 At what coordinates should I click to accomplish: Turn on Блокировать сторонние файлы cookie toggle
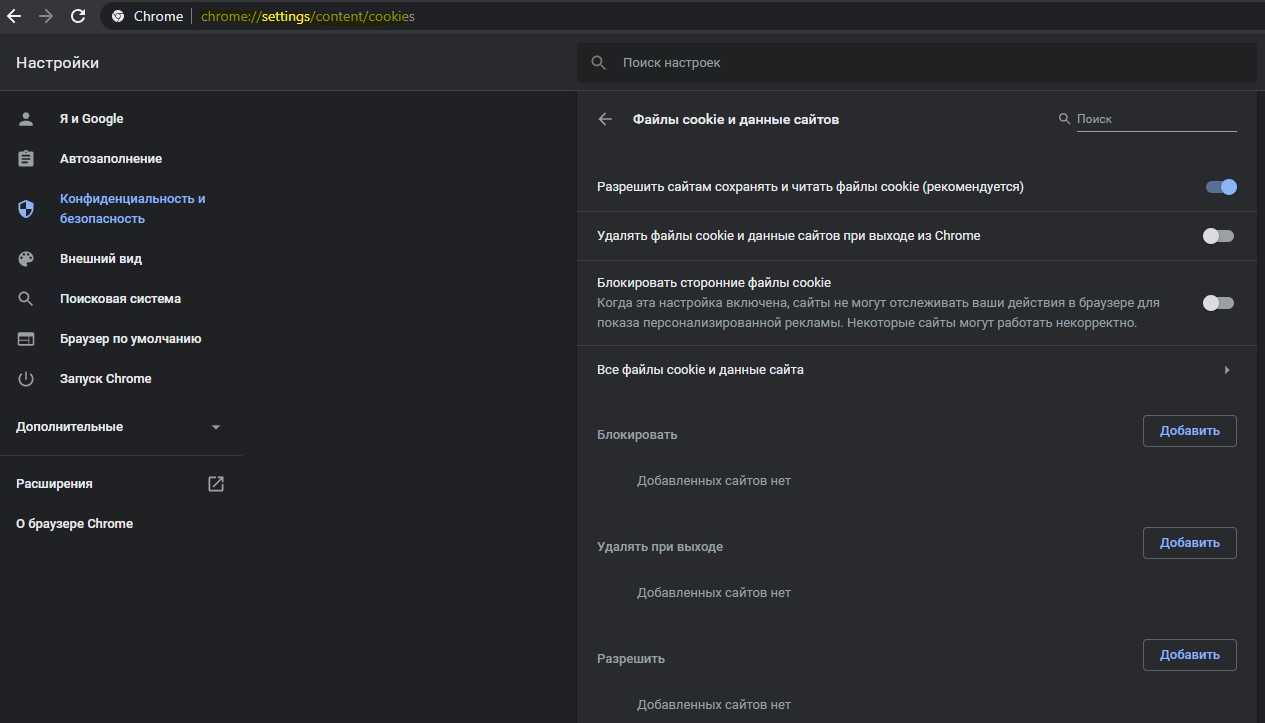[1218, 303]
